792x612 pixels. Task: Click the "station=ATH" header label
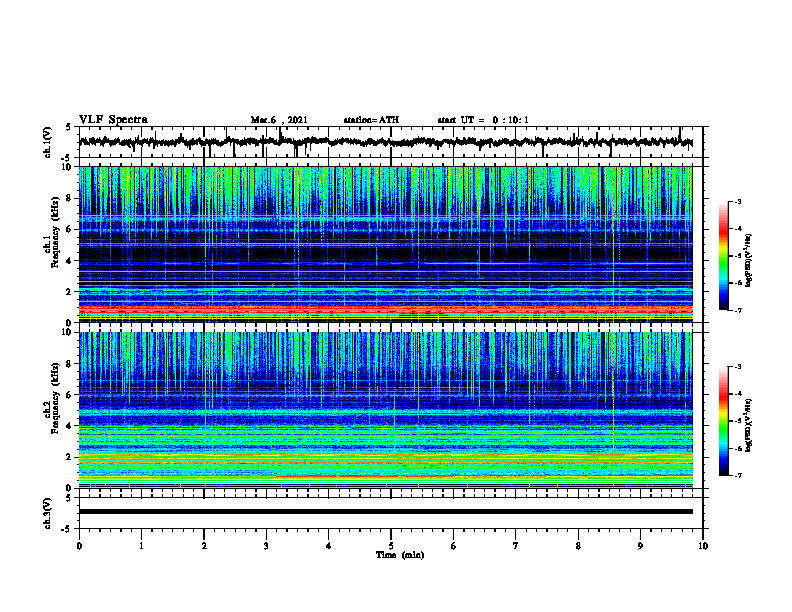371,120
